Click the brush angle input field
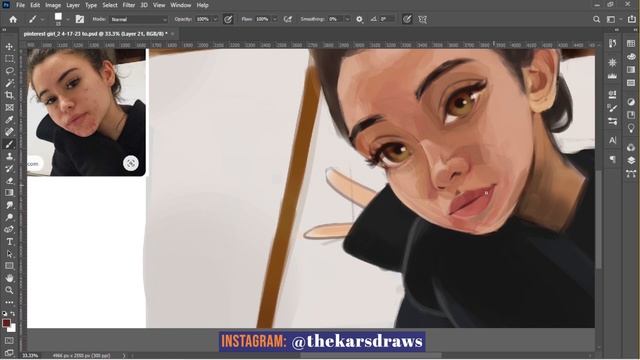640x360 pixels. point(387,19)
